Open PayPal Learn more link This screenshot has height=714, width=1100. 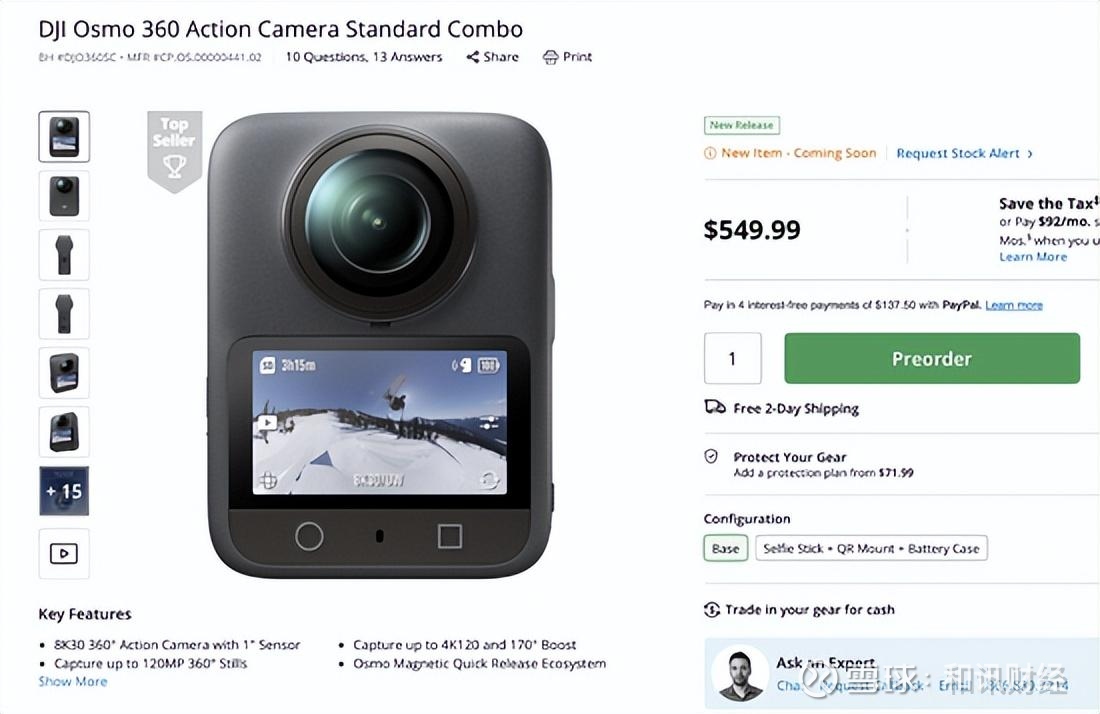[1014, 305]
